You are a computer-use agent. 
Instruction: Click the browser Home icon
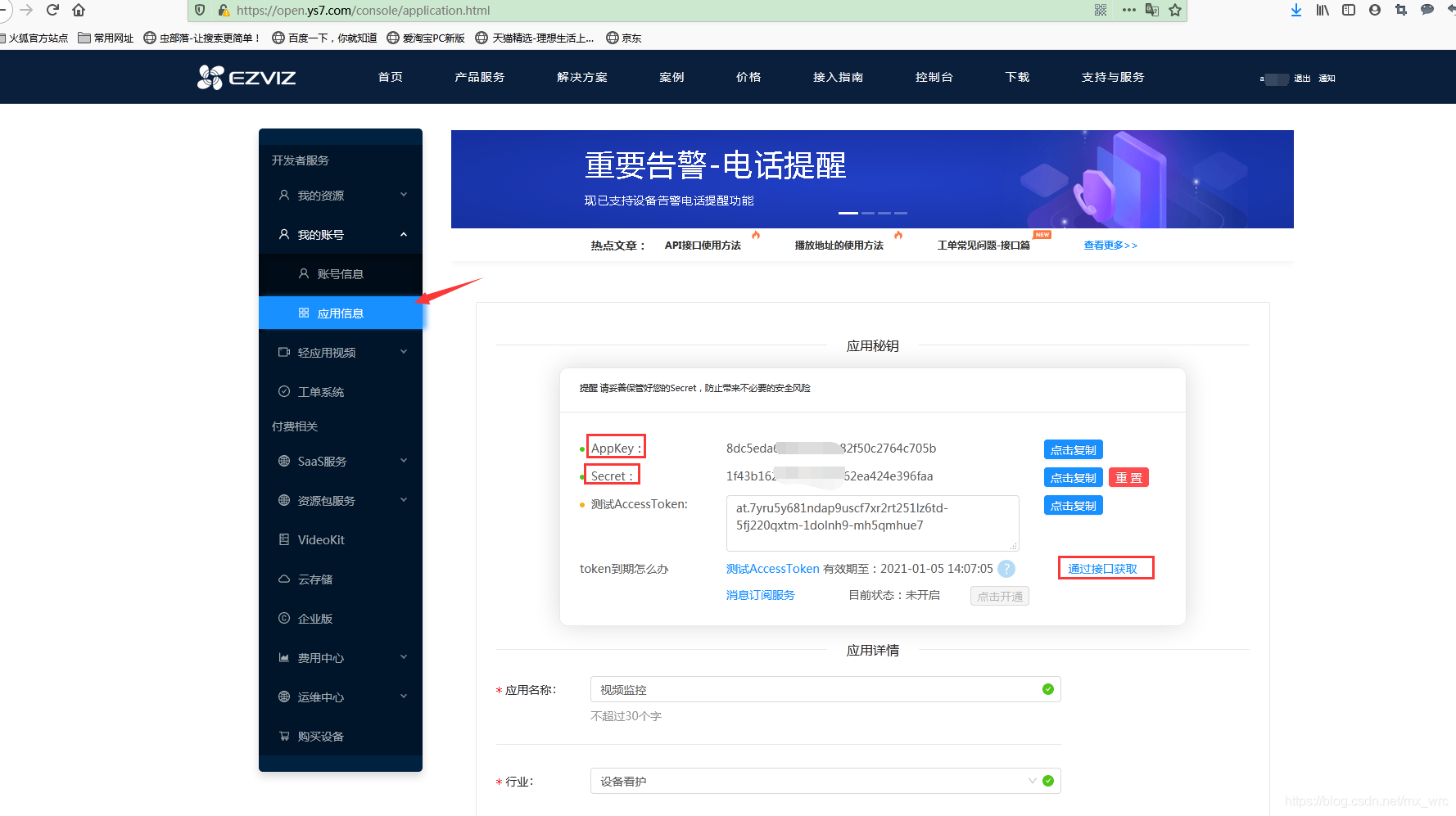80,11
